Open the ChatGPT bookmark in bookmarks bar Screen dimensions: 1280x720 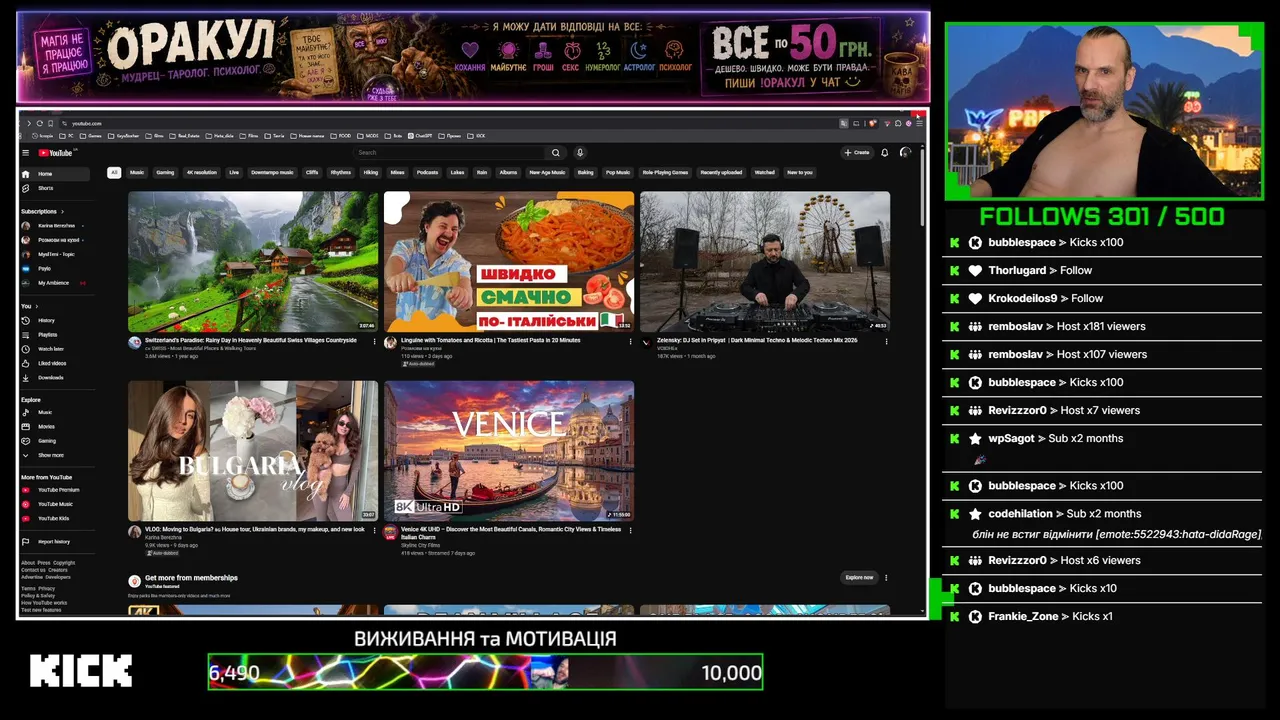pos(420,136)
